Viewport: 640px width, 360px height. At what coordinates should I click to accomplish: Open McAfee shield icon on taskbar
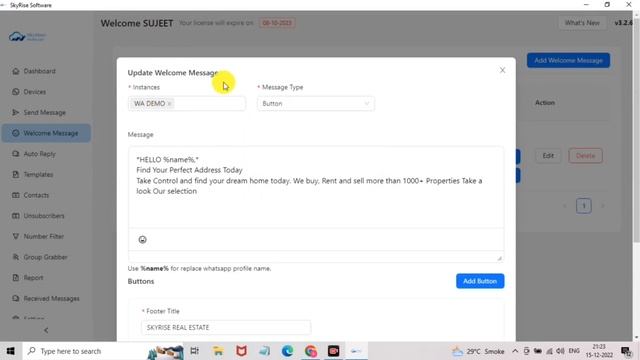241,351
